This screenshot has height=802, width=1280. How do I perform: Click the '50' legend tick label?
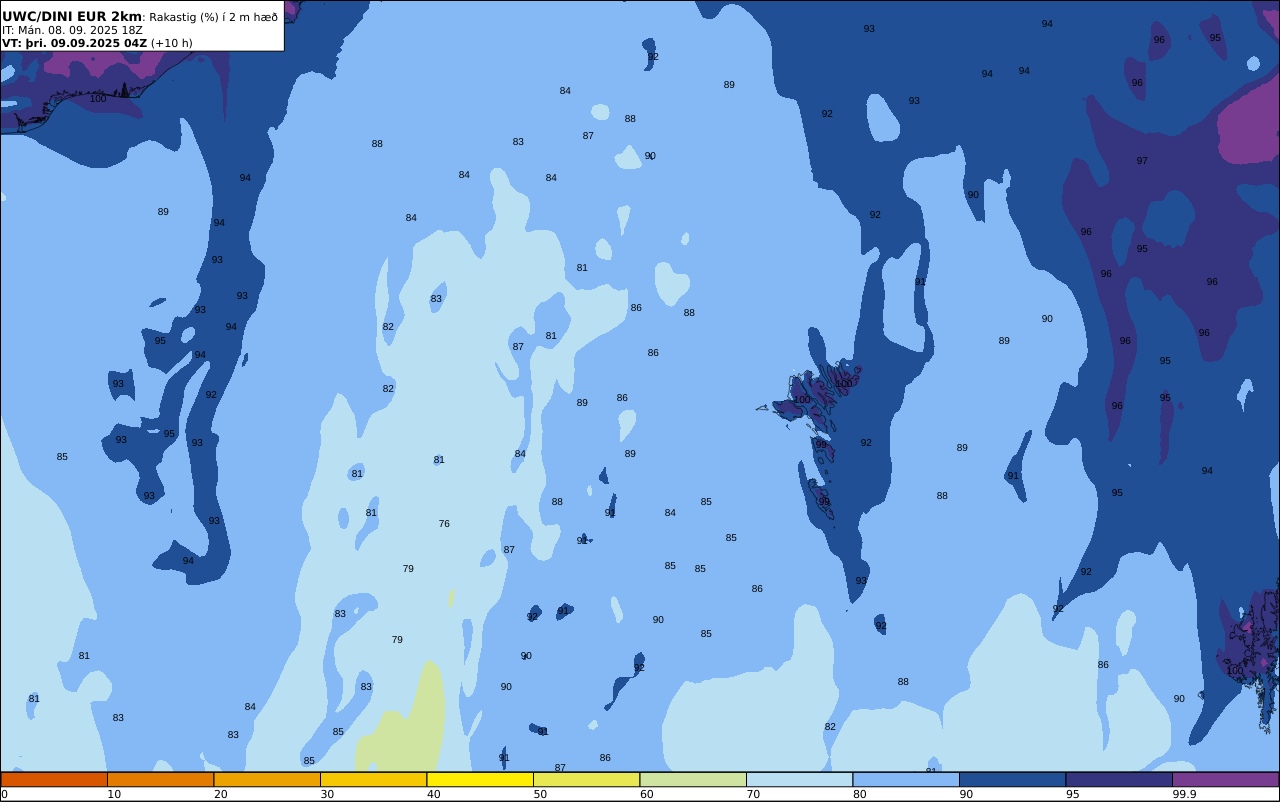coord(540,794)
